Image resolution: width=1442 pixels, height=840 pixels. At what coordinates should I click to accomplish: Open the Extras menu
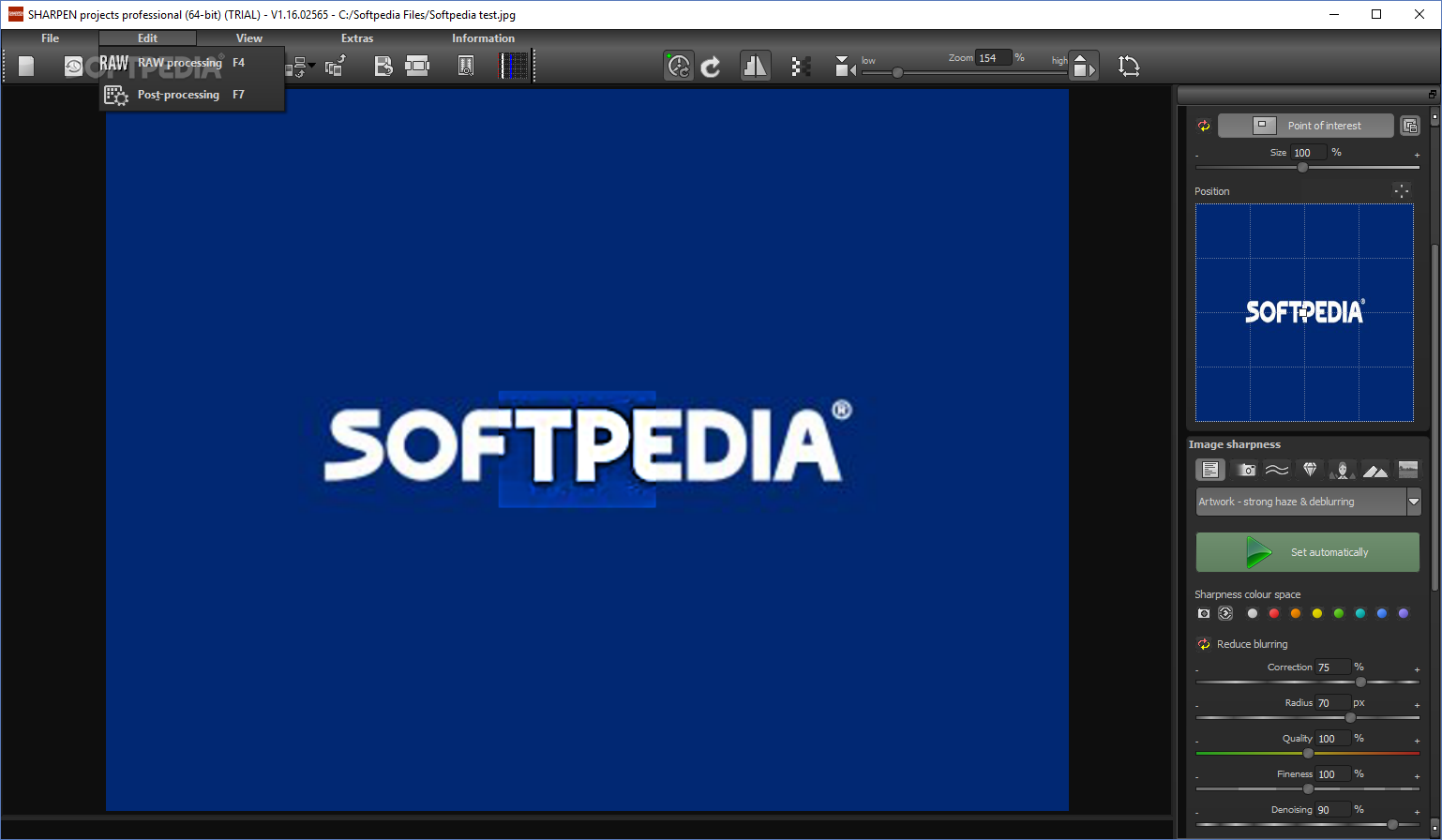(357, 38)
